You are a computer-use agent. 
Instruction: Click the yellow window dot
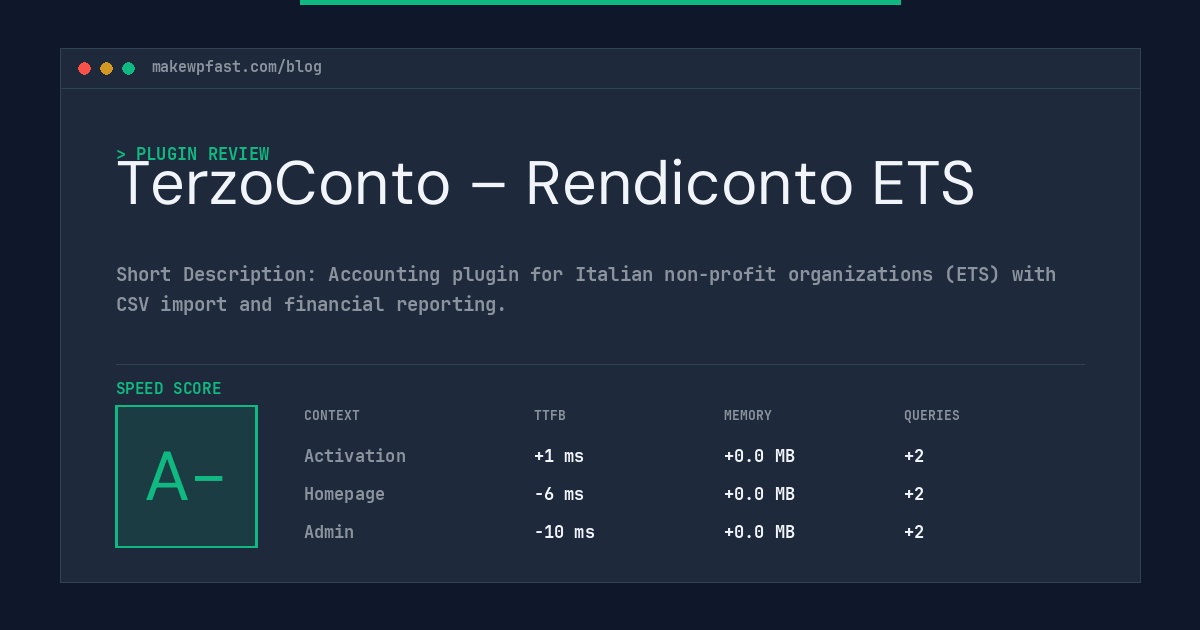pos(106,68)
